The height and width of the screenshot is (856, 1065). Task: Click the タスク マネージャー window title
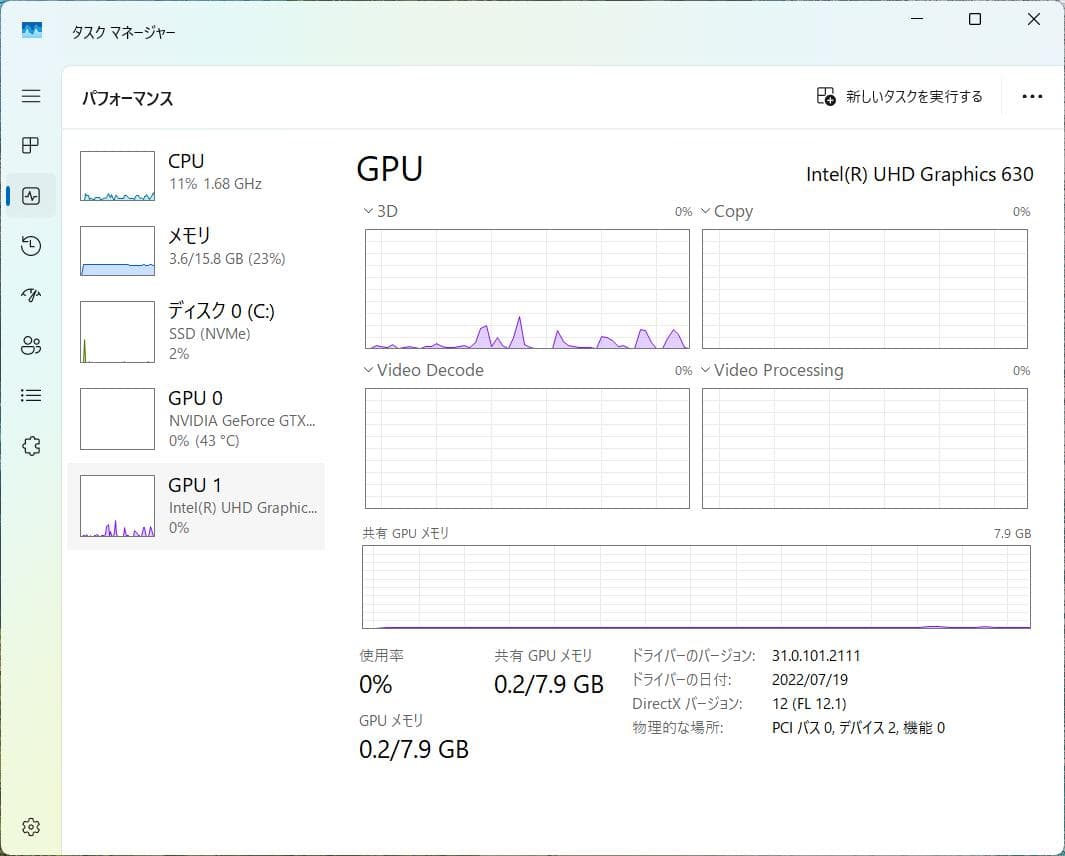click(124, 32)
